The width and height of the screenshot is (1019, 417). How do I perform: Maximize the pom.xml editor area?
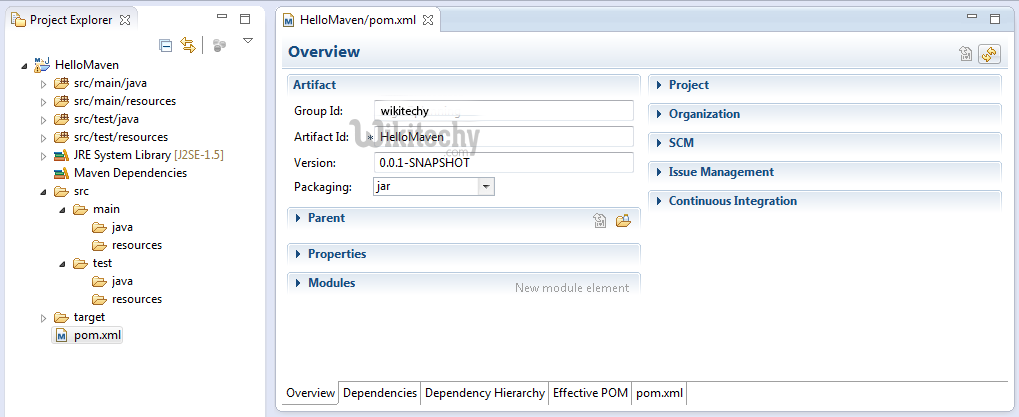click(x=994, y=19)
